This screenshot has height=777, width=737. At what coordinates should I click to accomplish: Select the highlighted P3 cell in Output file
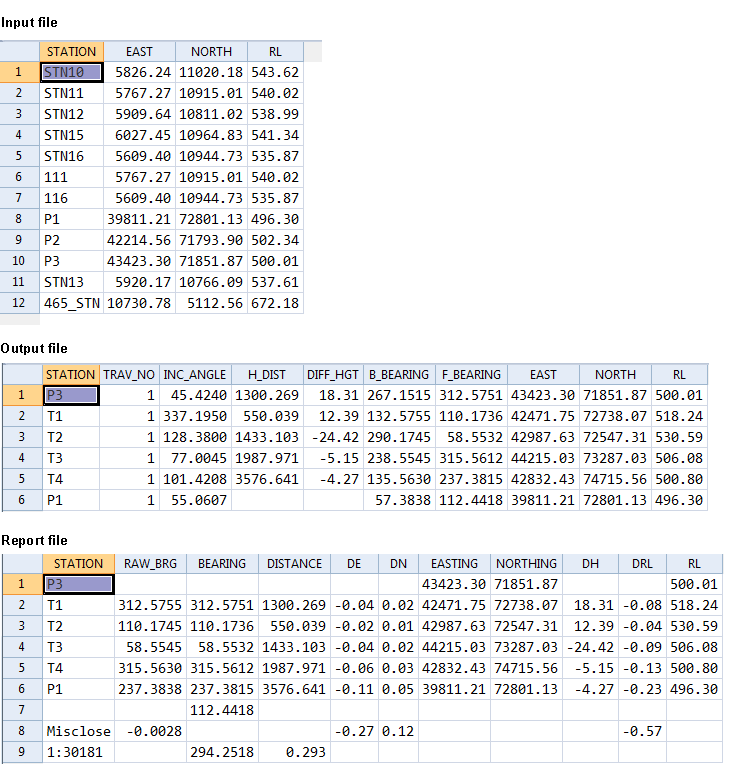pos(71,395)
